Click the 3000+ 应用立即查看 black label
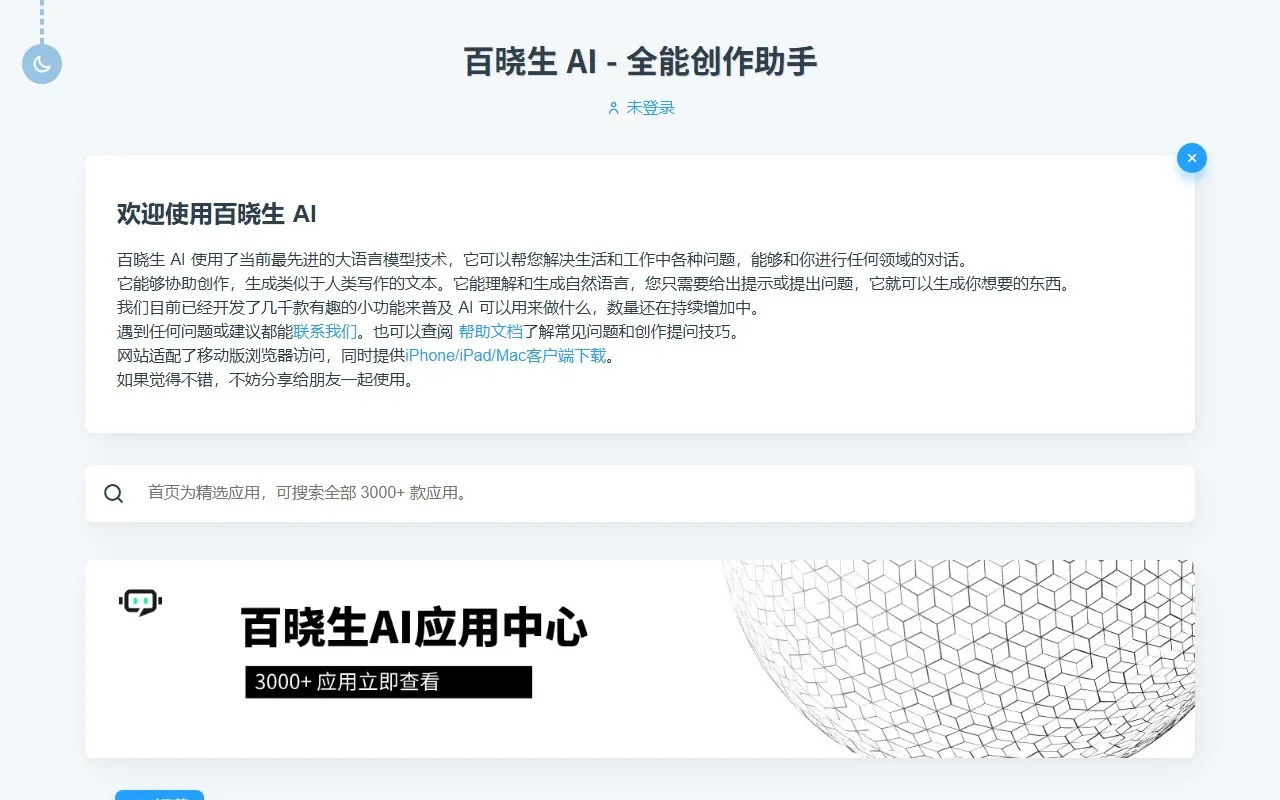 388,683
